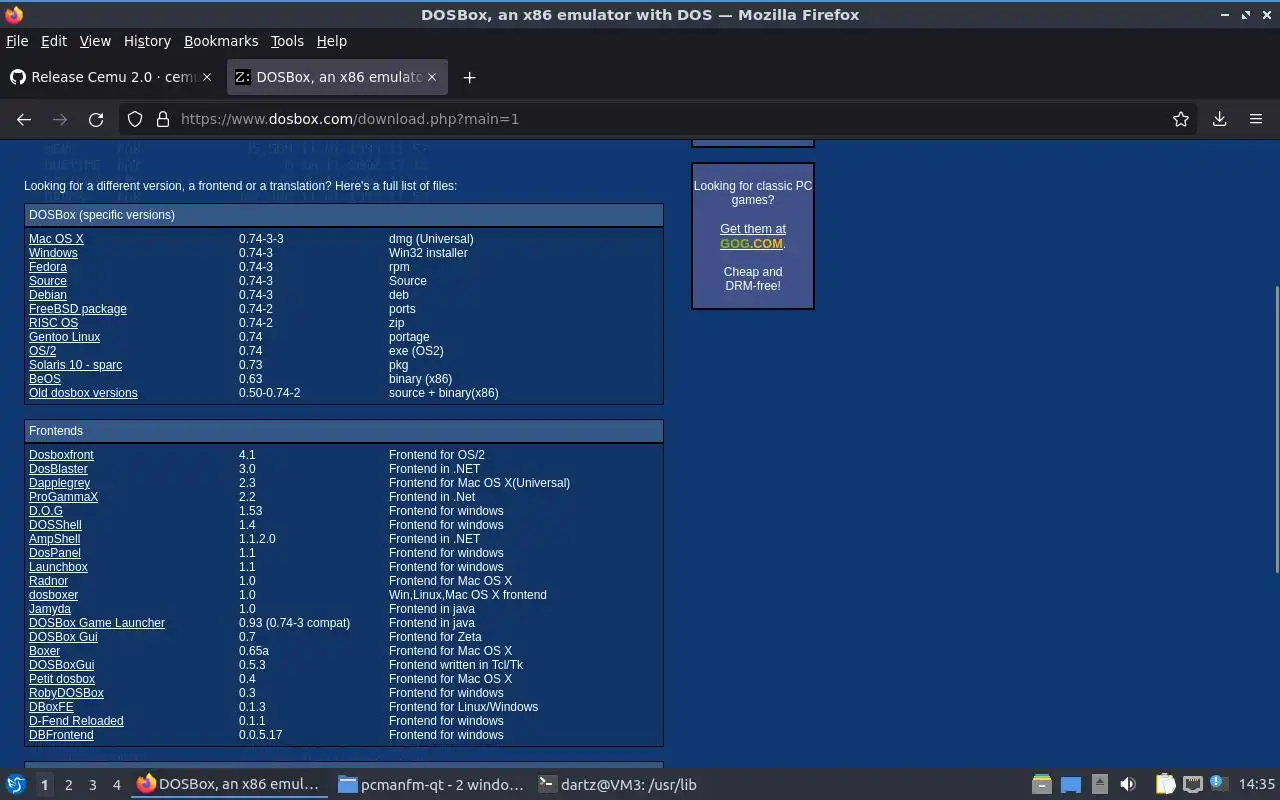Click the Fedora rpm link
Screen dimensions: 1280x800
click(x=48, y=267)
